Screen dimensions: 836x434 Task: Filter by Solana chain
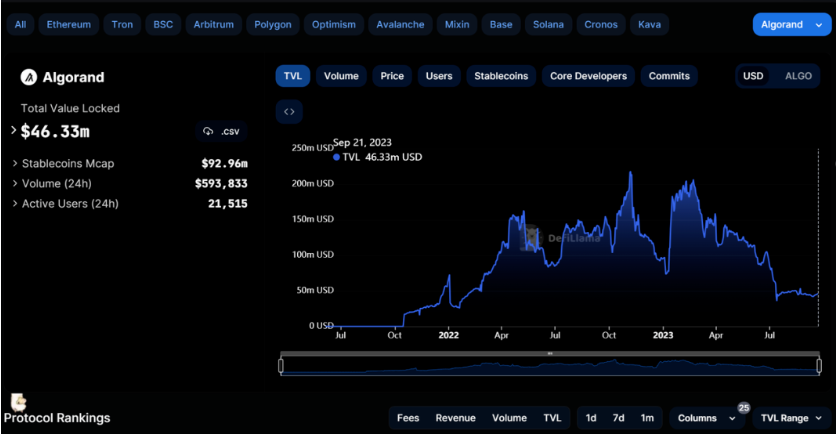[x=548, y=25]
